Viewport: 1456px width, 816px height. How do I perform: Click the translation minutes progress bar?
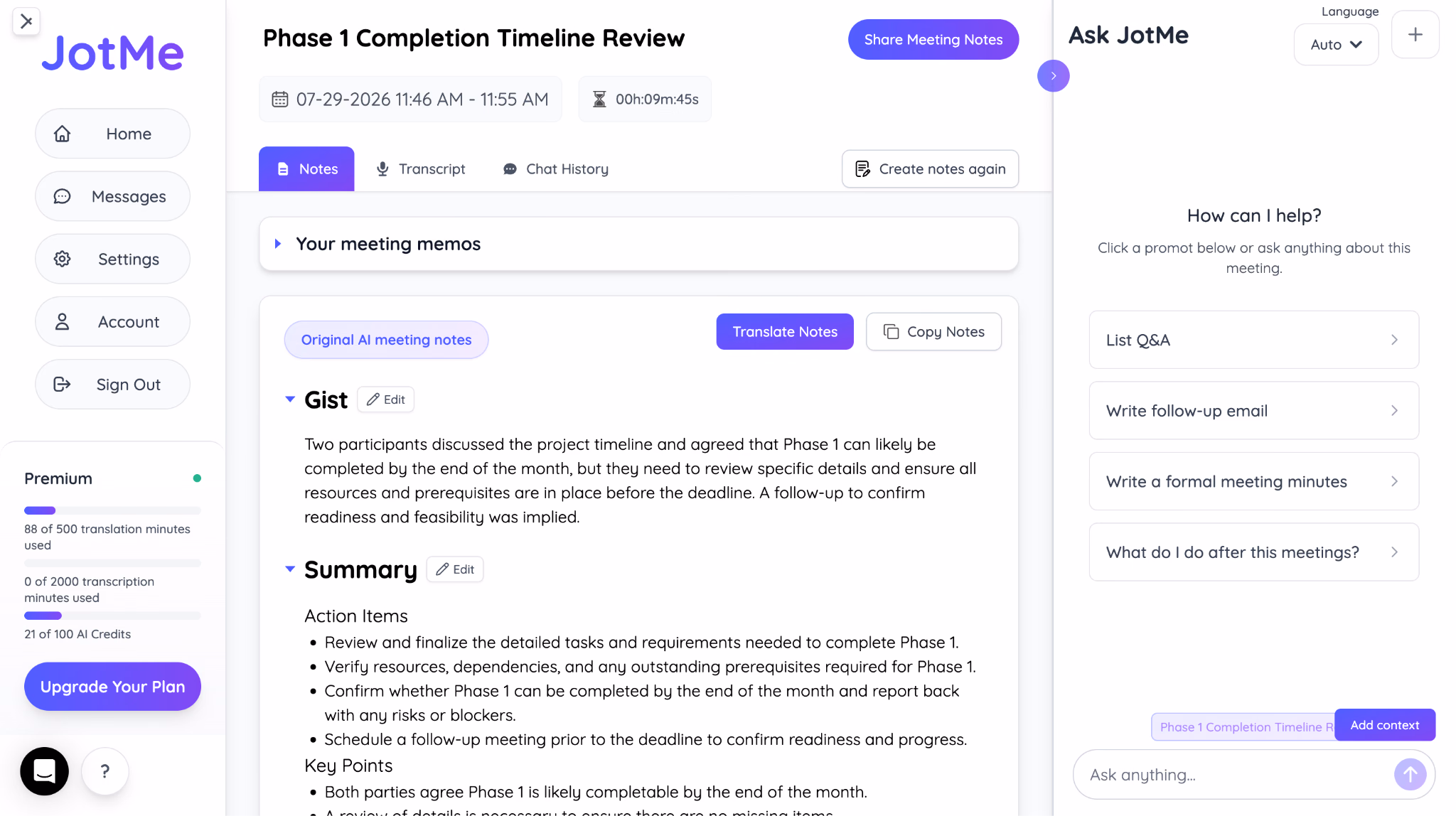(x=112, y=510)
